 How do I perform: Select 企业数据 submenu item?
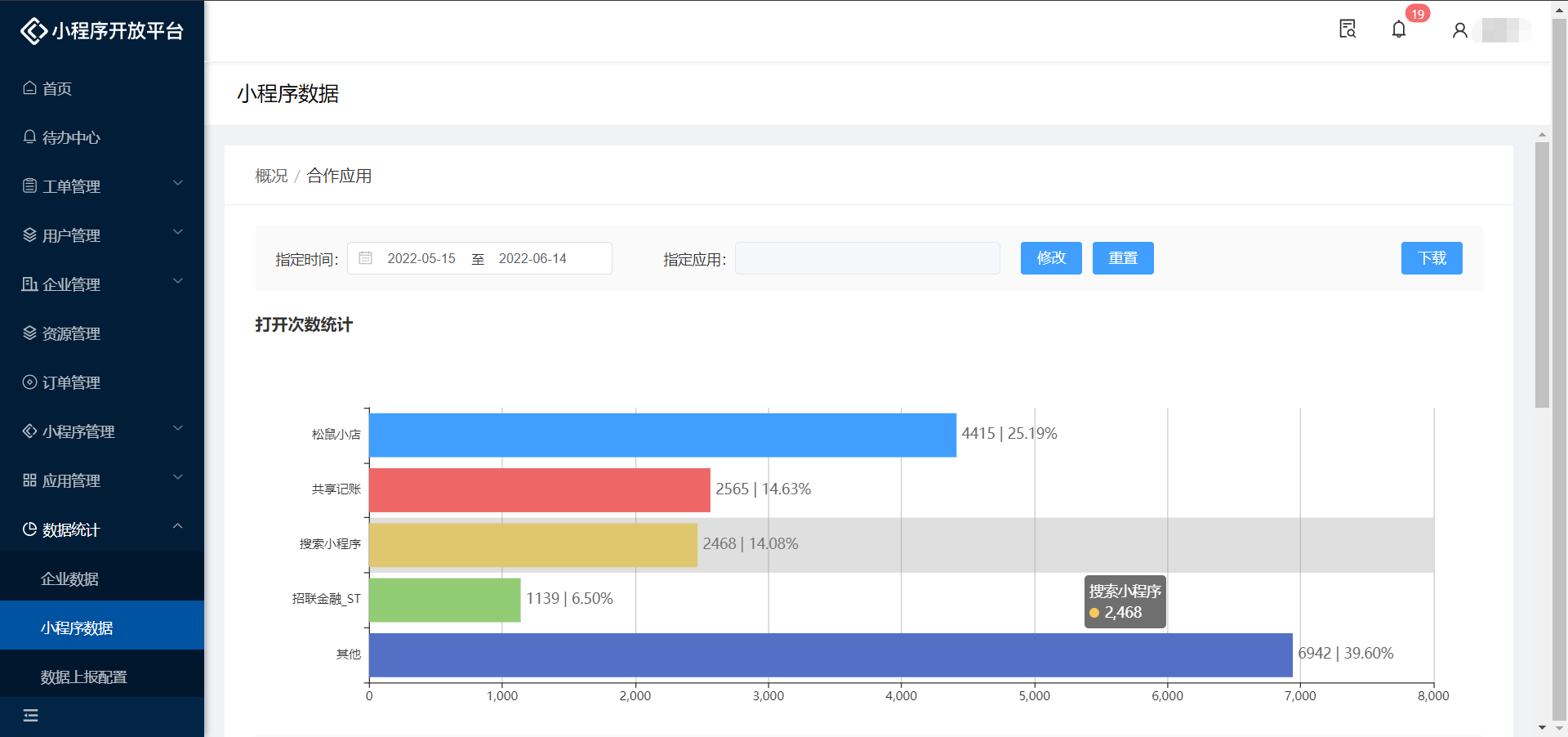(70, 578)
